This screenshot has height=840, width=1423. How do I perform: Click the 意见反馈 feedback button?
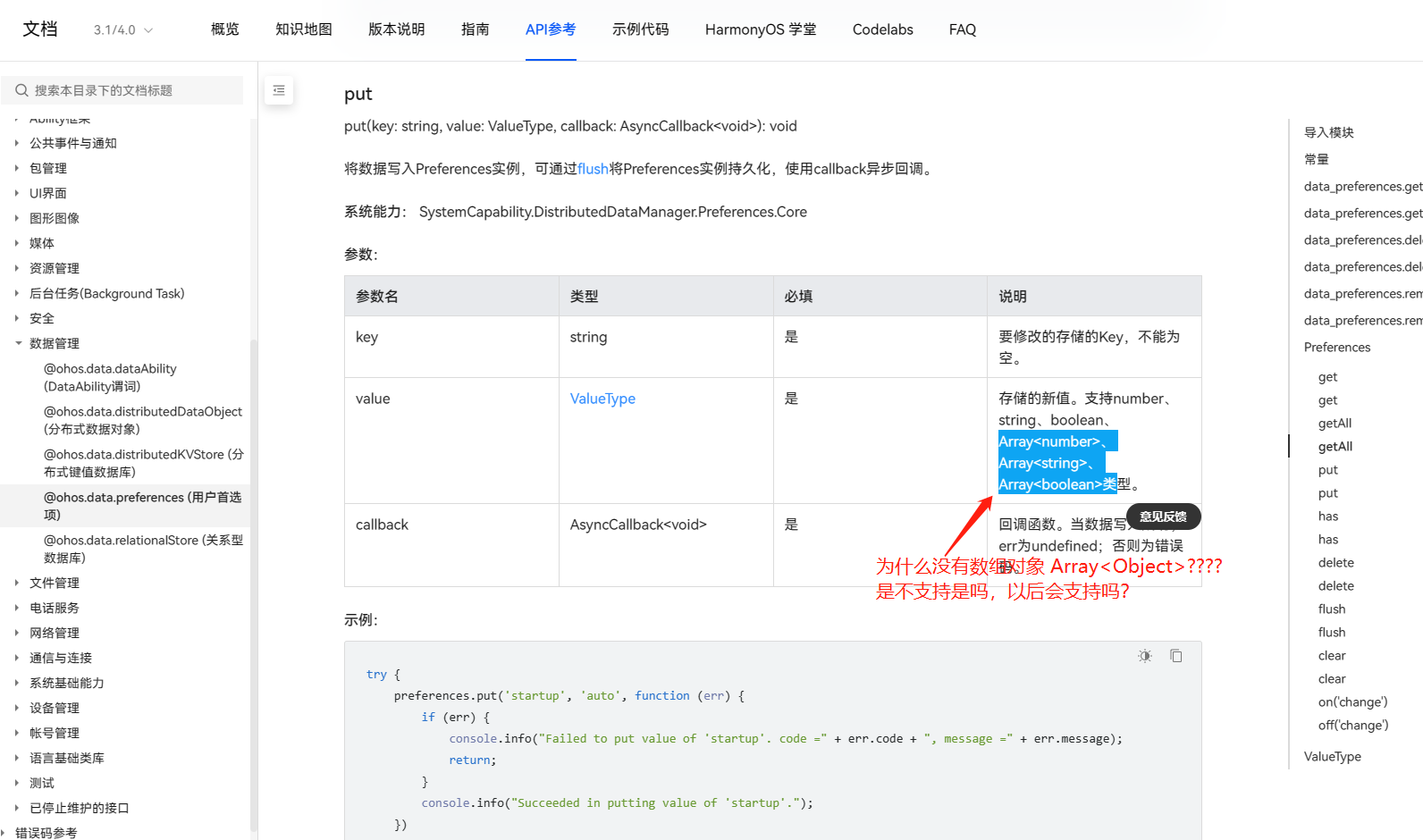1164,517
